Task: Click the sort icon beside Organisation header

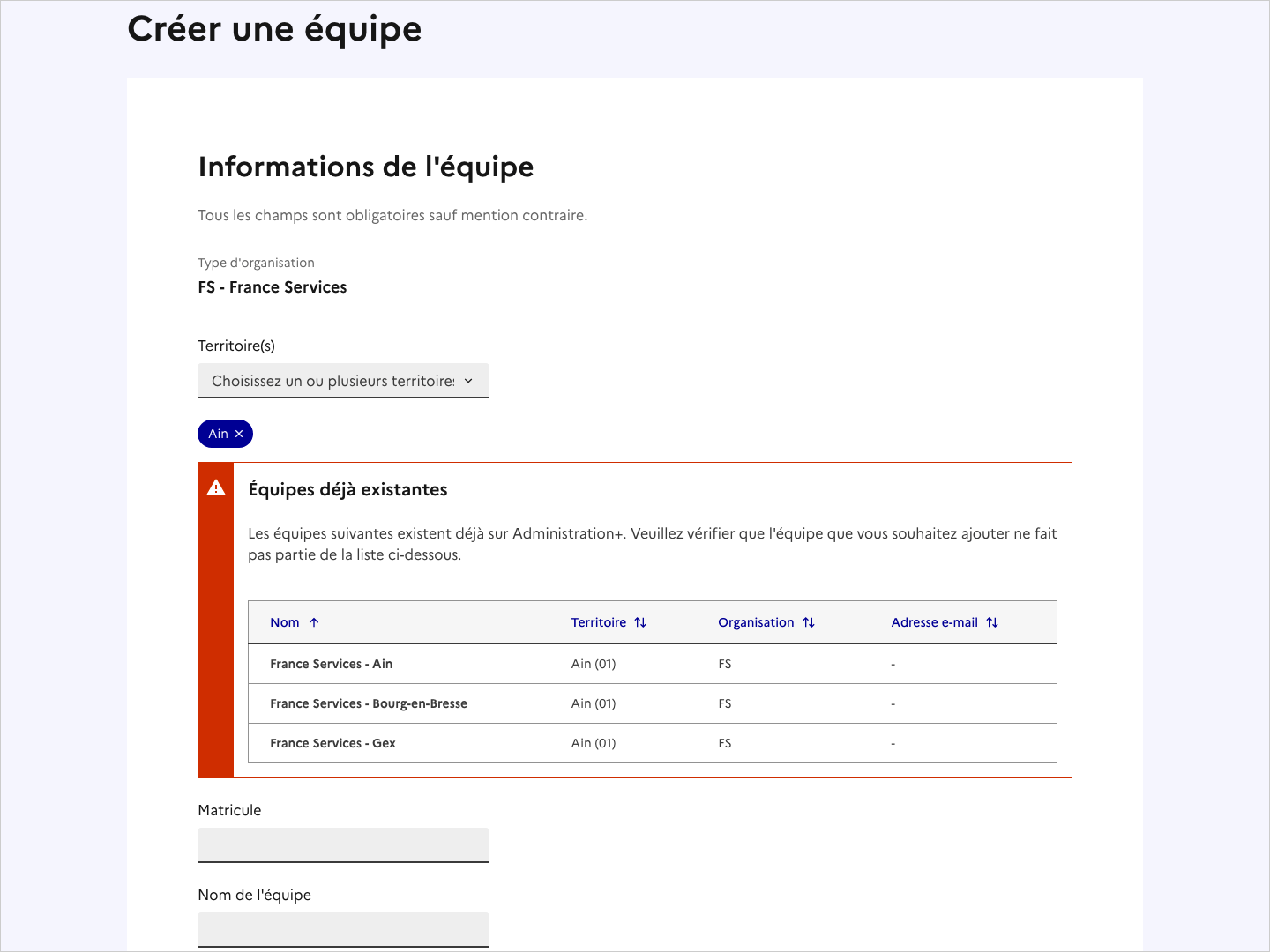Action: (809, 621)
